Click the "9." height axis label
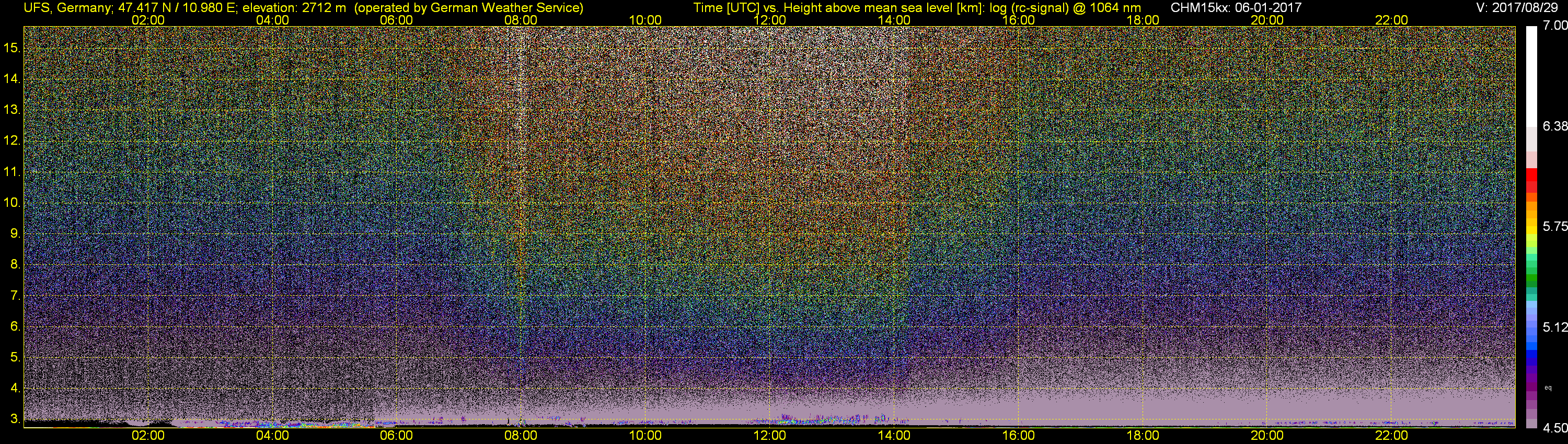 point(15,233)
